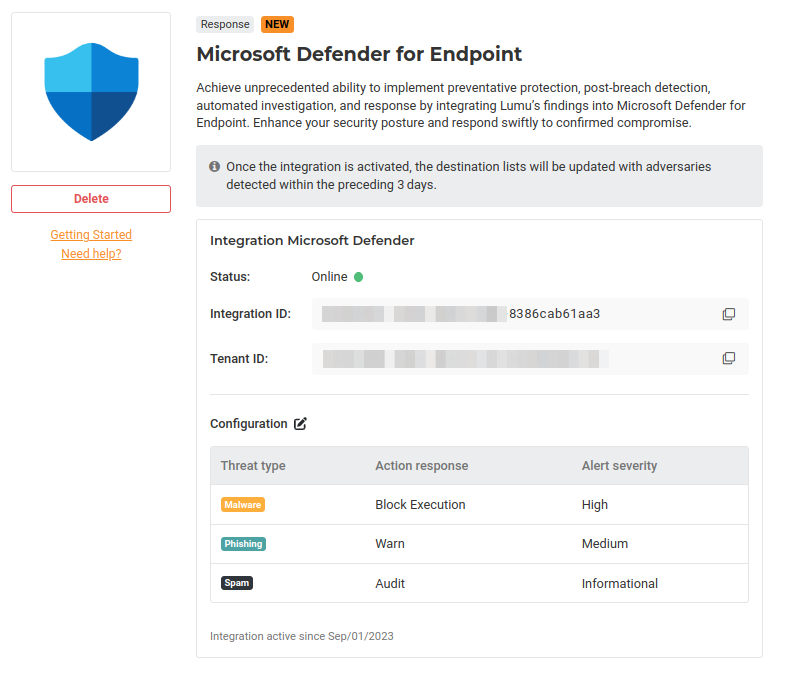
Task: Click the Spam threat type badge
Action: coord(237,583)
